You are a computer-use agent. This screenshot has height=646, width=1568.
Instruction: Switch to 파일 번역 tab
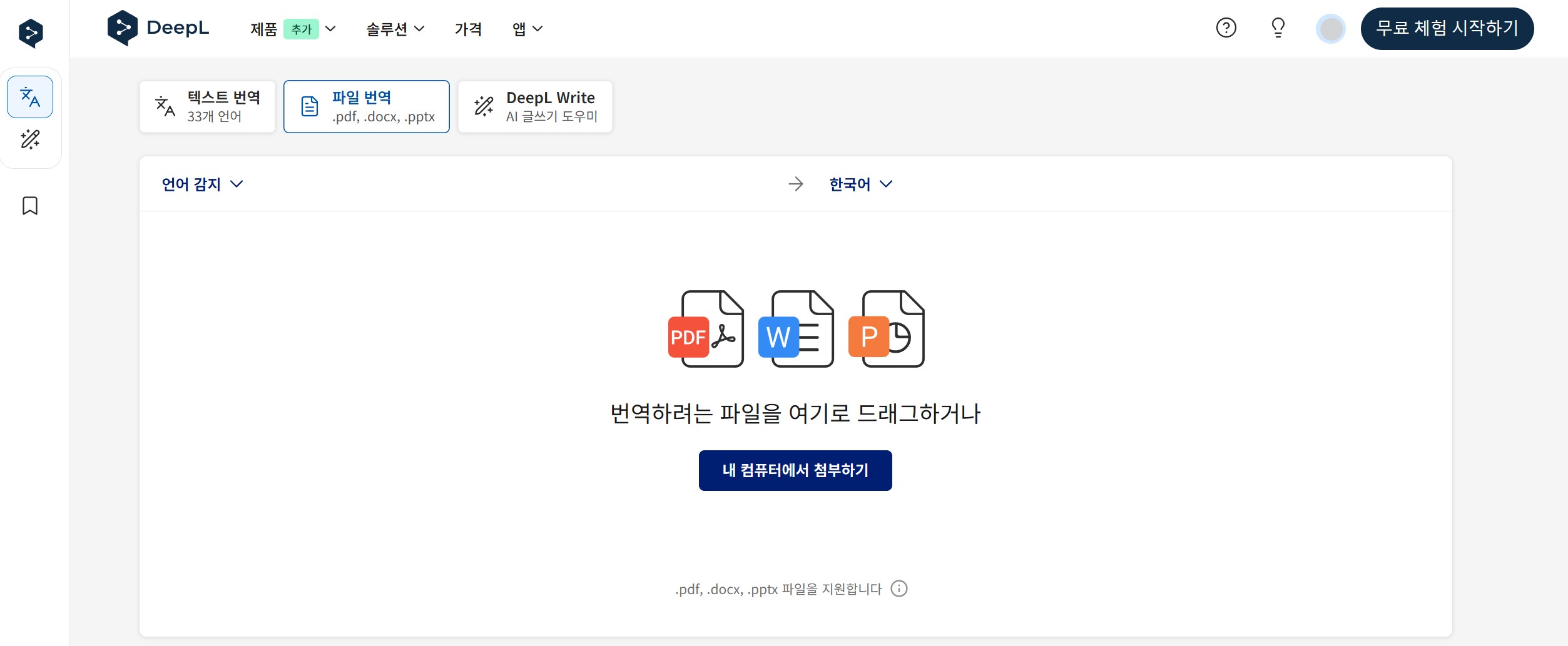pyautogui.click(x=367, y=106)
